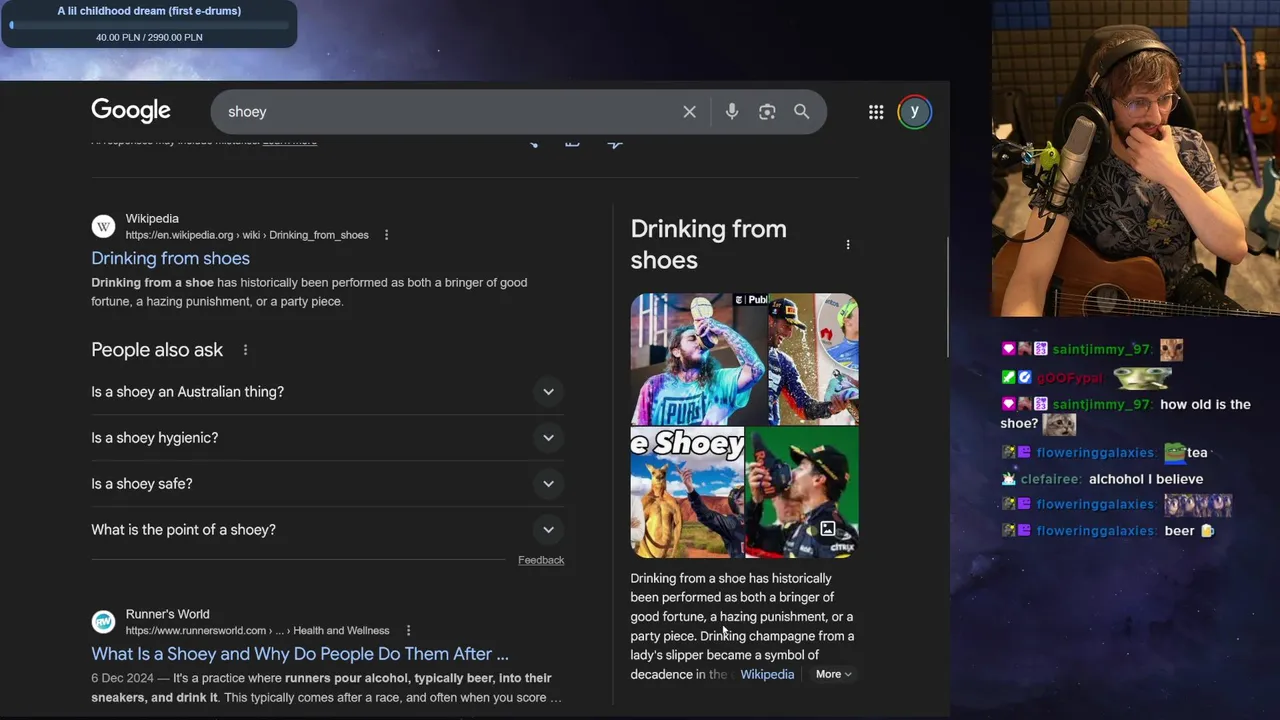1280x720 pixels.
Task: Open driver in cap drinking from shoe thumbnail
Action: (x=802, y=492)
